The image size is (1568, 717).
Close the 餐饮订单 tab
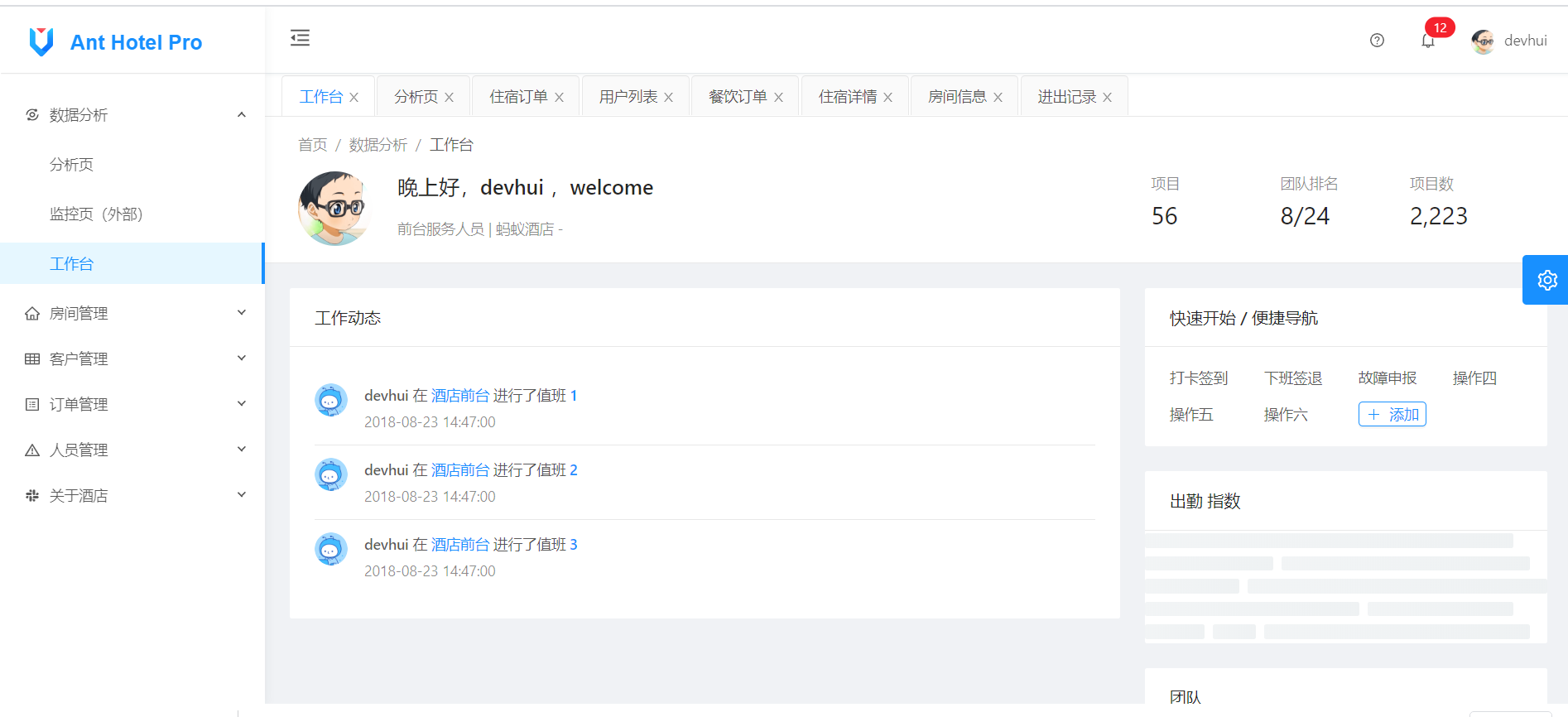pos(779,98)
